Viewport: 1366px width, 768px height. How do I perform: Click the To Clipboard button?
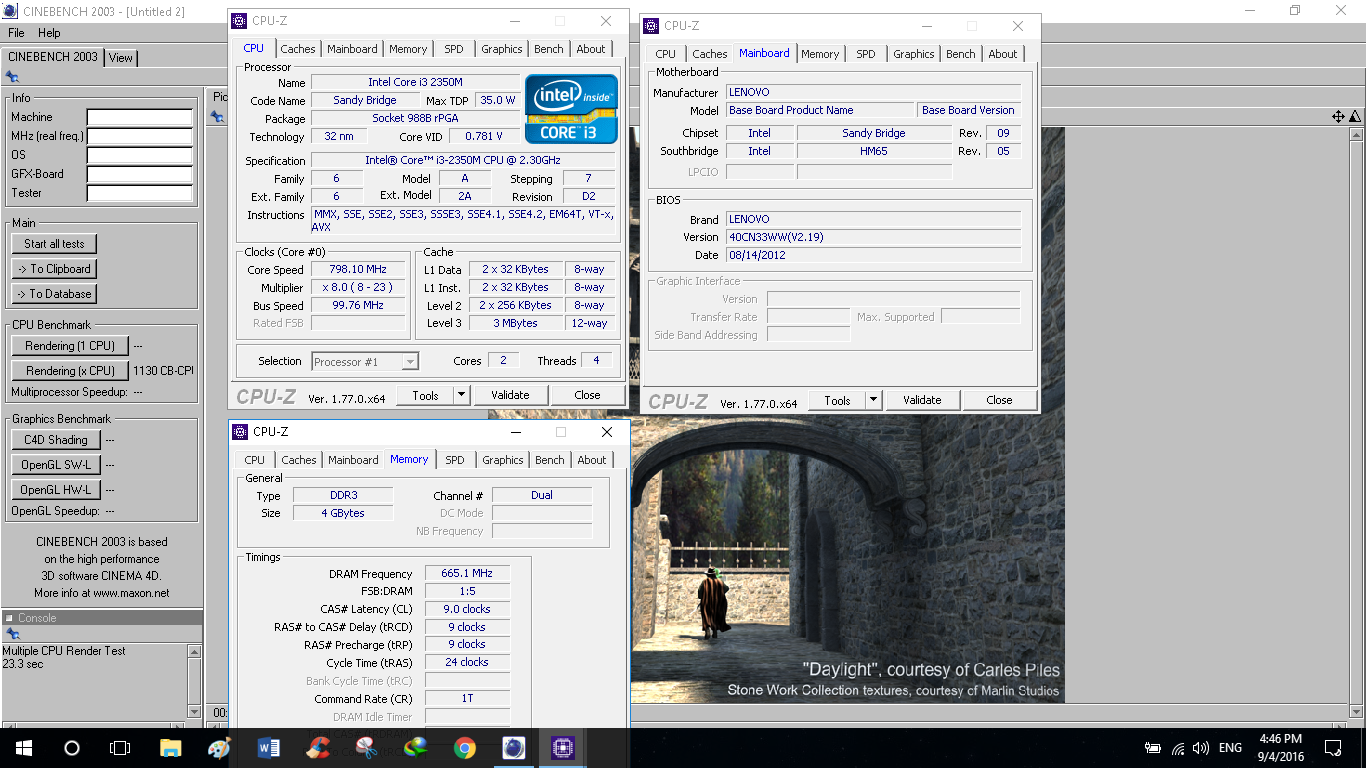click(55, 269)
